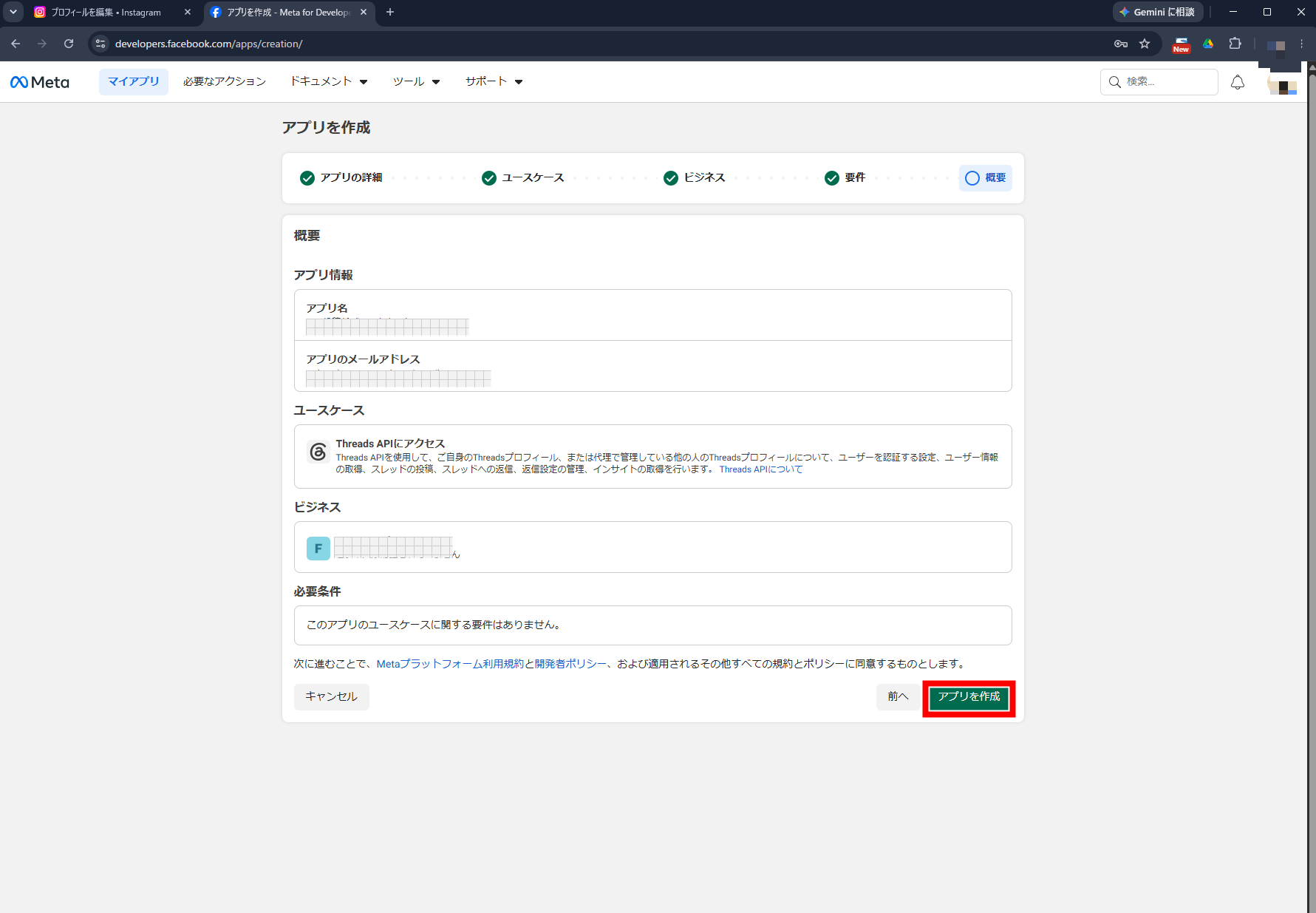Bookmark this page with star icon

1145,44
